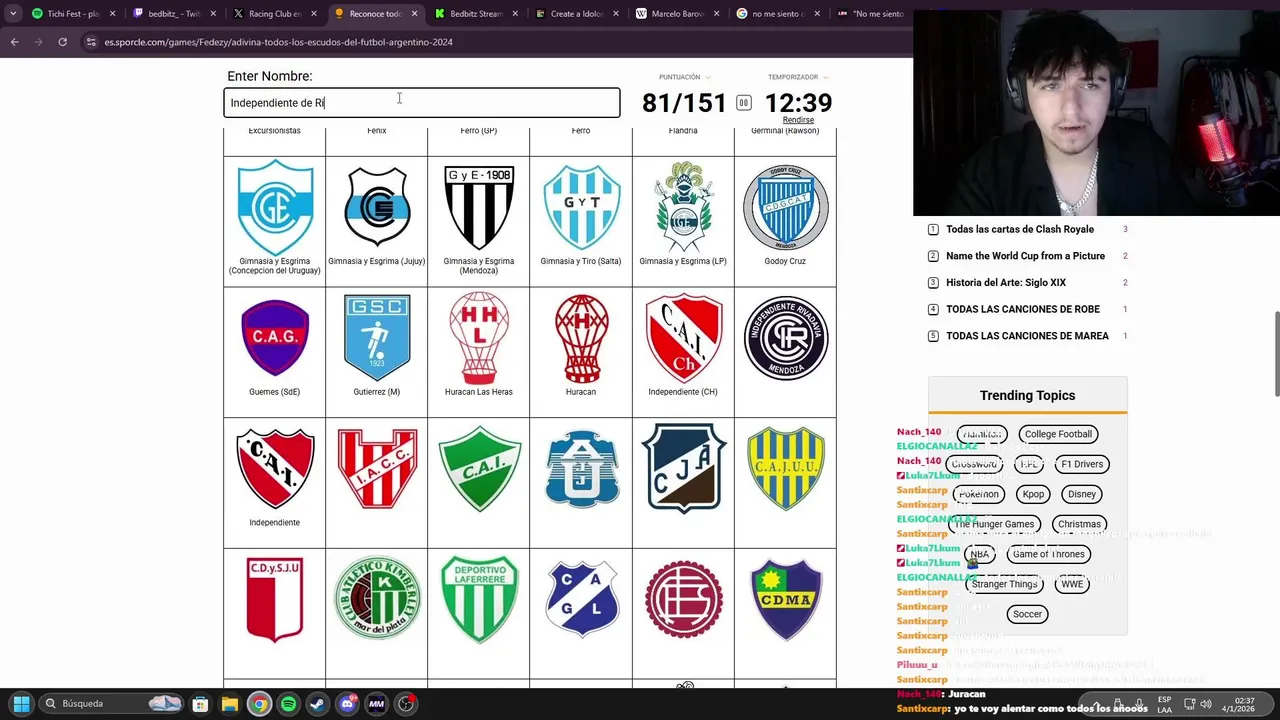Image resolution: width=1280 pixels, height=720 pixels.
Task: Click the C.A.G.L. blue shield crest
Action: point(581,598)
